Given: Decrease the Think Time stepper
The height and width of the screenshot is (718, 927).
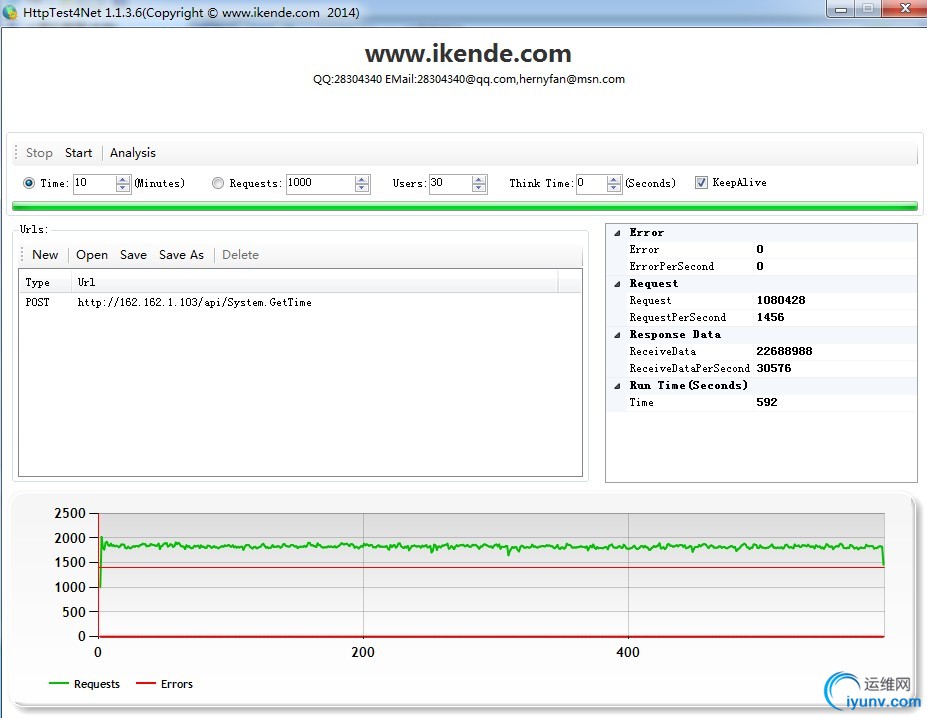Looking at the screenshot, I should (614, 188).
